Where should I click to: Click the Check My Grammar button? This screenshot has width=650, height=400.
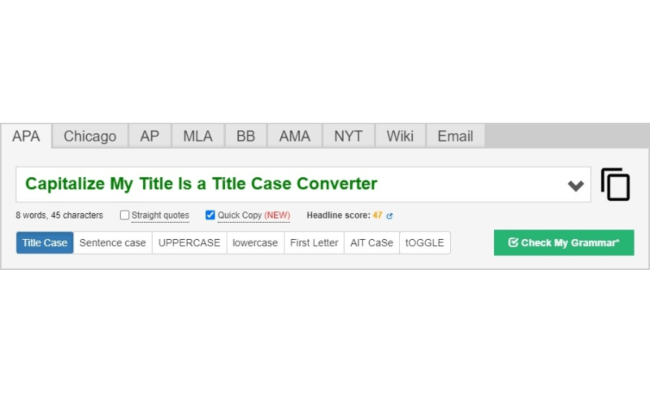(564, 242)
